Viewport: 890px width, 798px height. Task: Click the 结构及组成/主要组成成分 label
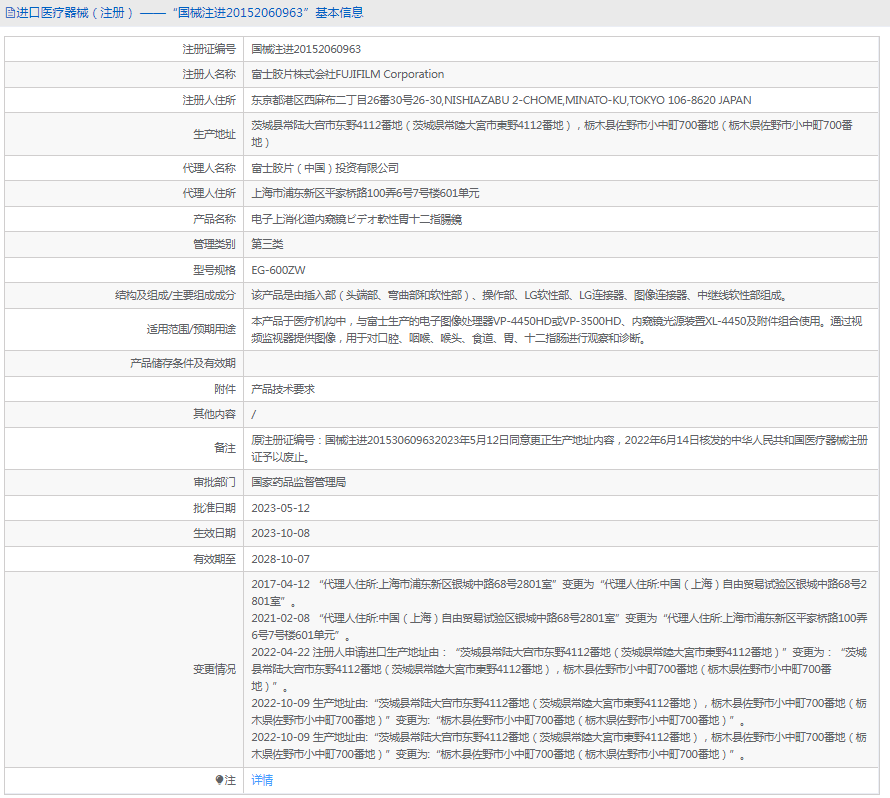(175, 295)
